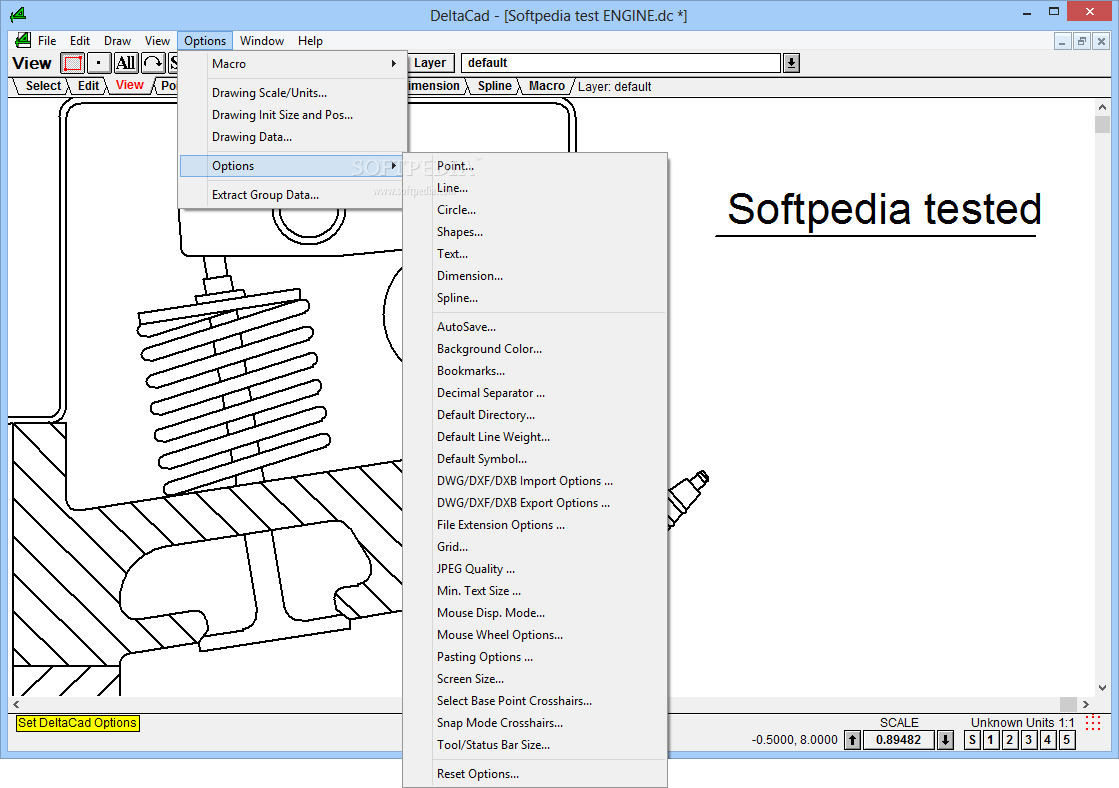Choose Drawing Scale/Units...
The height and width of the screenshot is (788, 1119).
[293, 93]
